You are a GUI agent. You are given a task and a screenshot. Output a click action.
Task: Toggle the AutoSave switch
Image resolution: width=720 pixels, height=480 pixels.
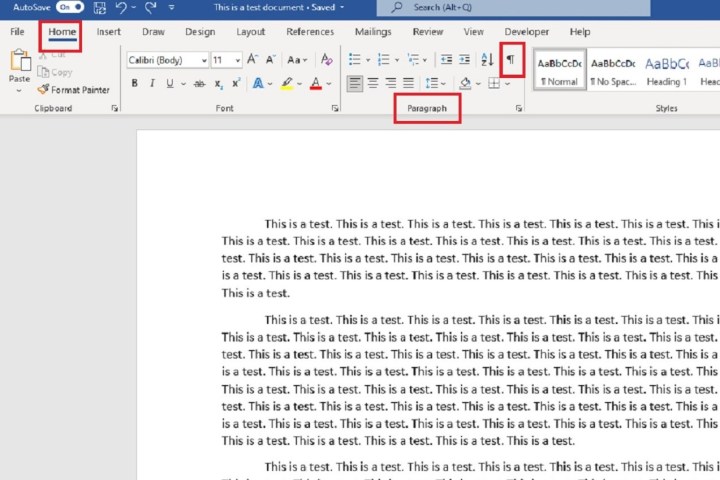click(x=70, y=7)
